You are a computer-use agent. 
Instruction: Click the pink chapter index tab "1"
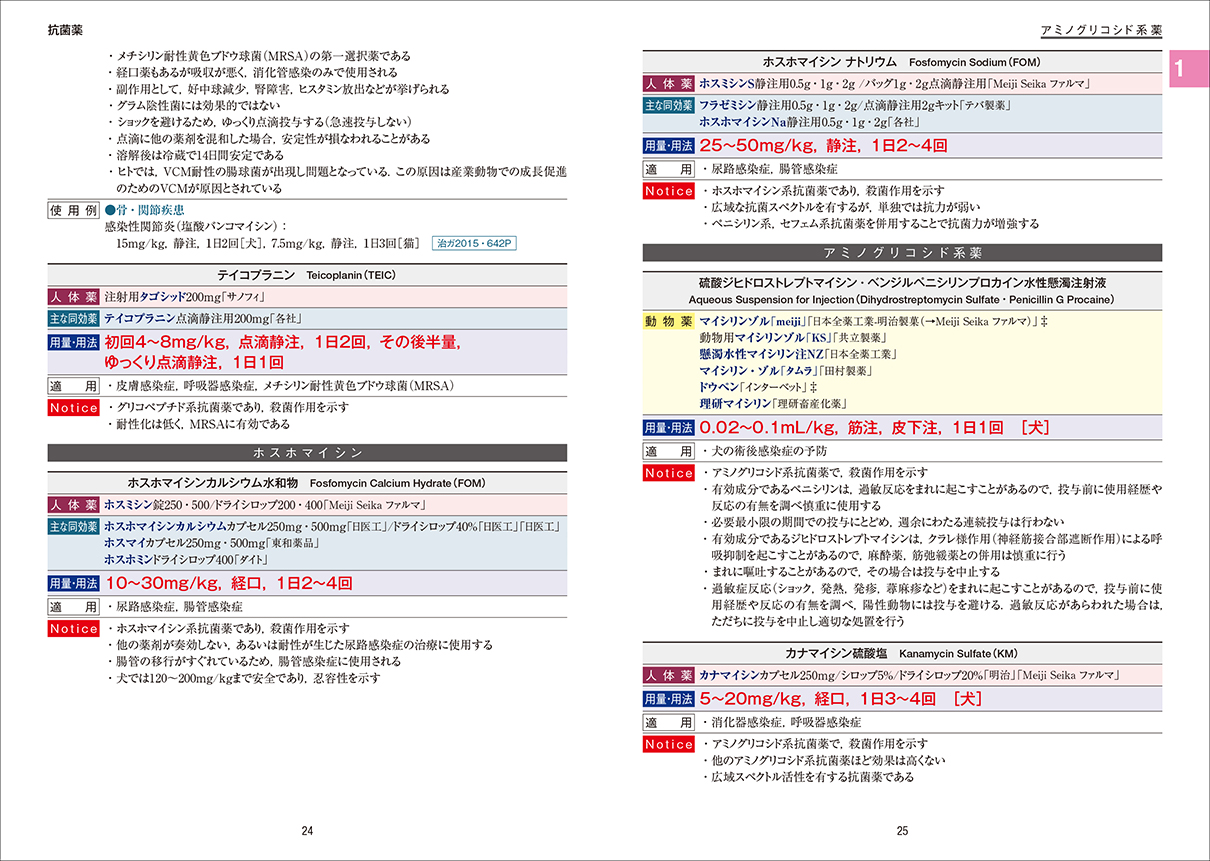tap(1190, 69)
